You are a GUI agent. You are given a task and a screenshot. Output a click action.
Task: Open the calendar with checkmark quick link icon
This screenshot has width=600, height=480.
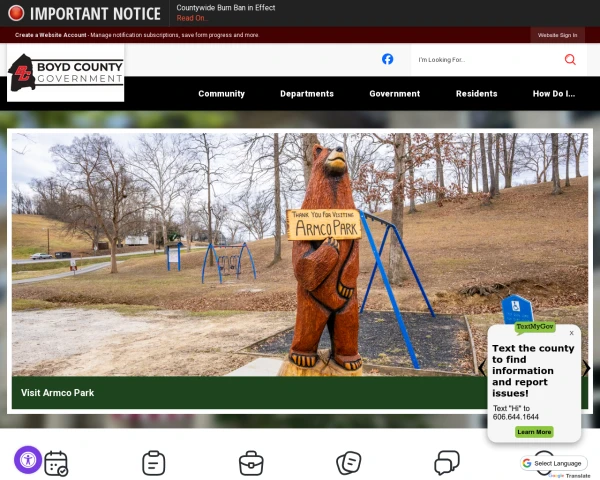[x=56, y=464]
